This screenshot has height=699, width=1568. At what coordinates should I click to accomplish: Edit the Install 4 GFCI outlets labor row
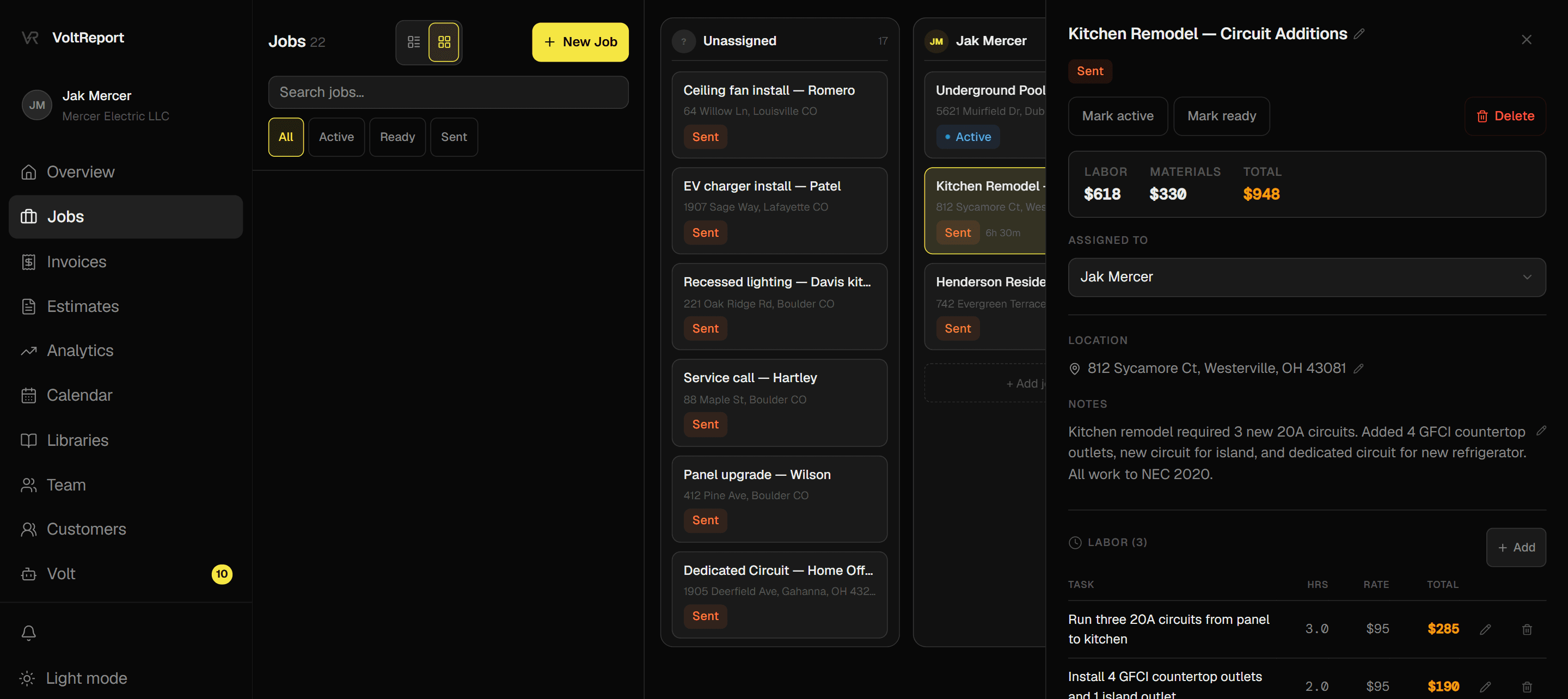click(1485, 686)
